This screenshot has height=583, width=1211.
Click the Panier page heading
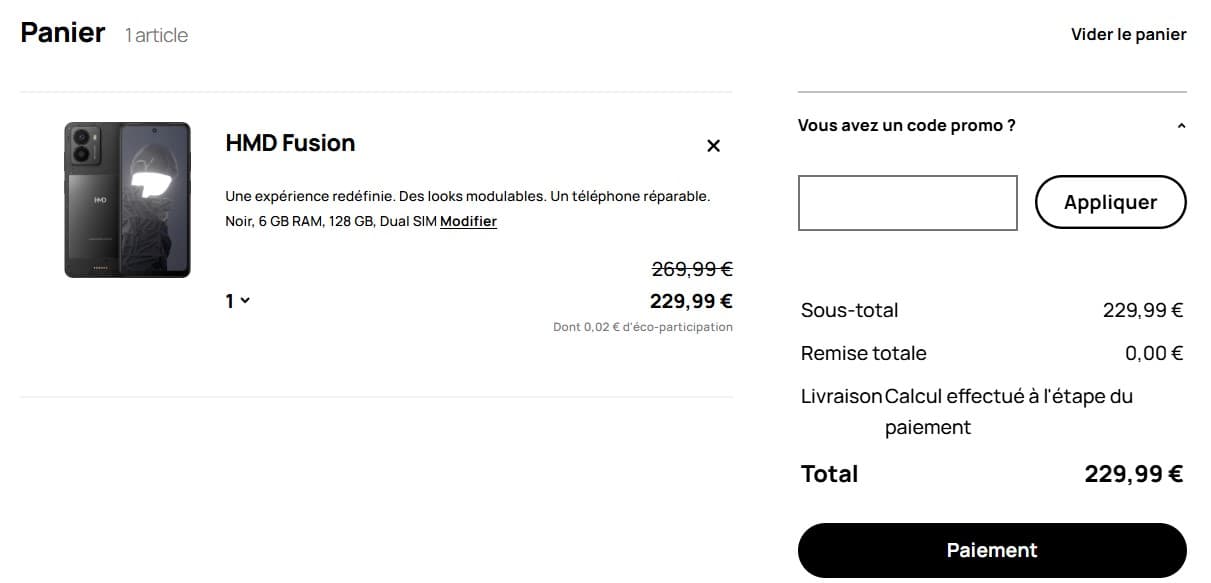[x=62, y=32]
